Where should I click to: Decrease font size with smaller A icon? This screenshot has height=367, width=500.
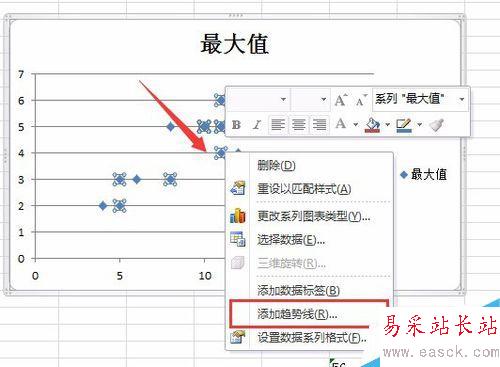(361, 100)
